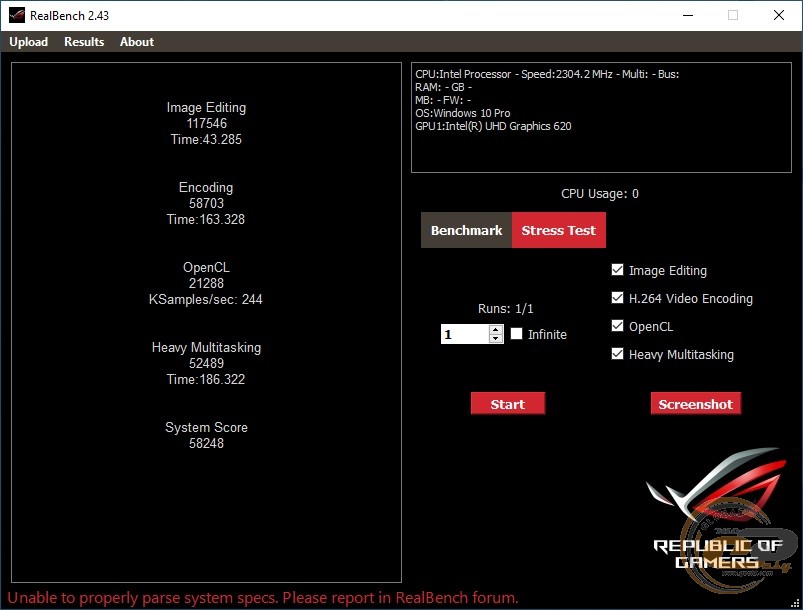
Task: Toggle the OpenCL checkbox
Action: 618,326
